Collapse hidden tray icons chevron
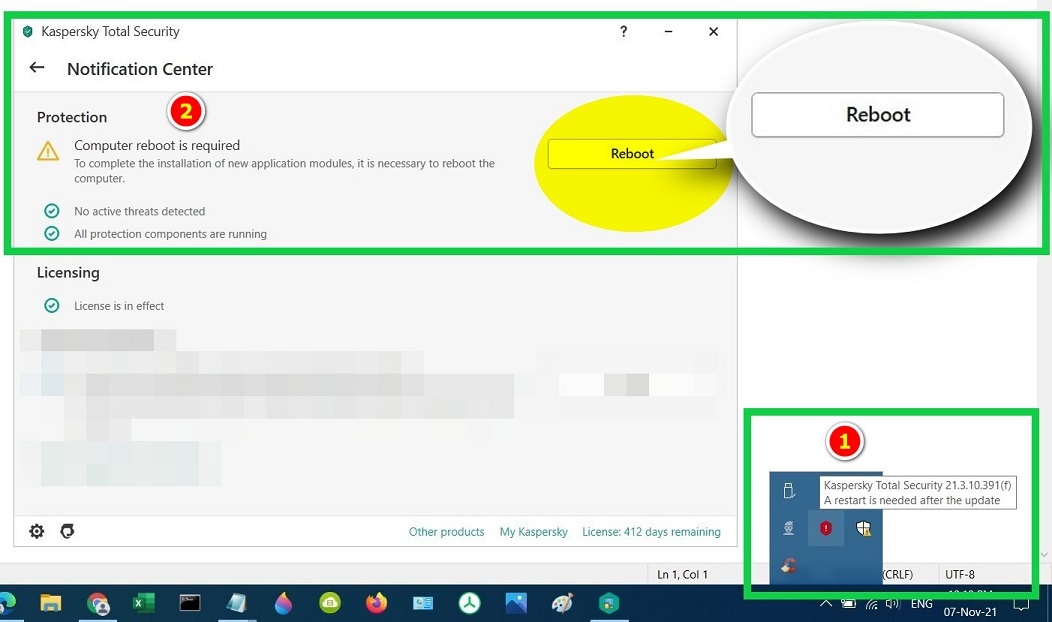This screenshot has width=1052, height=622. [826, 603]
